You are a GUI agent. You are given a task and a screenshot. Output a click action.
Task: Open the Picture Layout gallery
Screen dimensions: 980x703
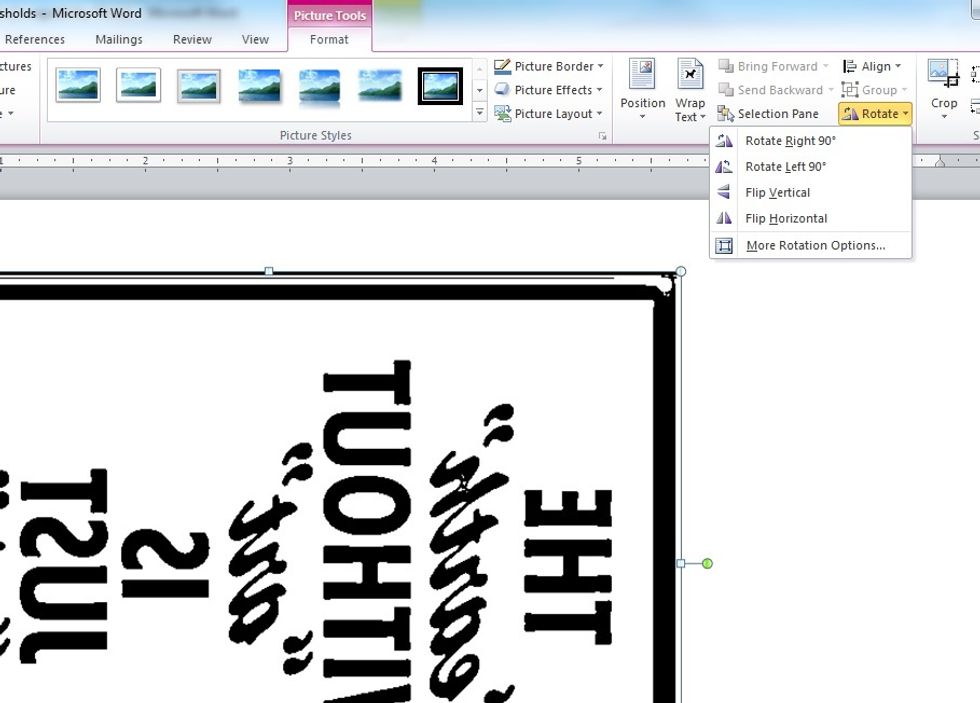point(547,113)
